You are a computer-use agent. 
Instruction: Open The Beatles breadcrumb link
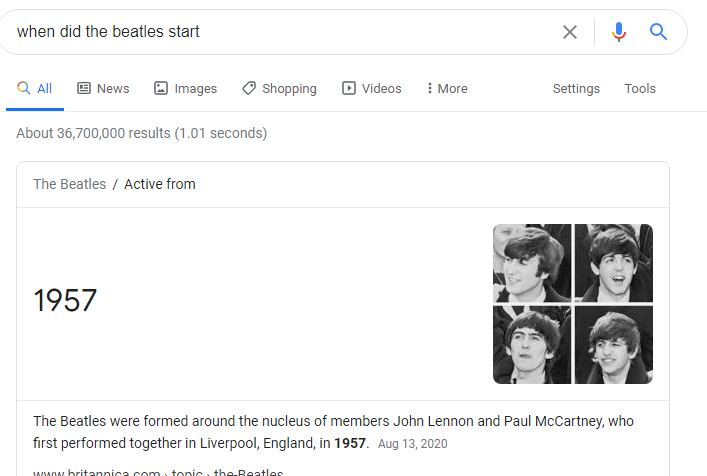click(69, 184)
